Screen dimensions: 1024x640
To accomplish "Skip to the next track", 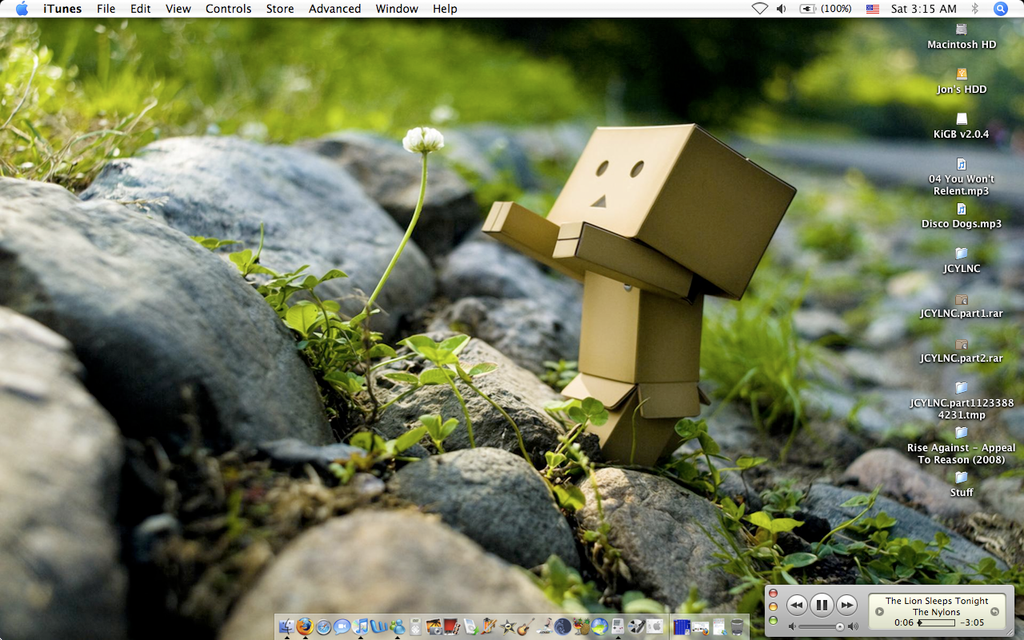I will [x=846, y=605].
